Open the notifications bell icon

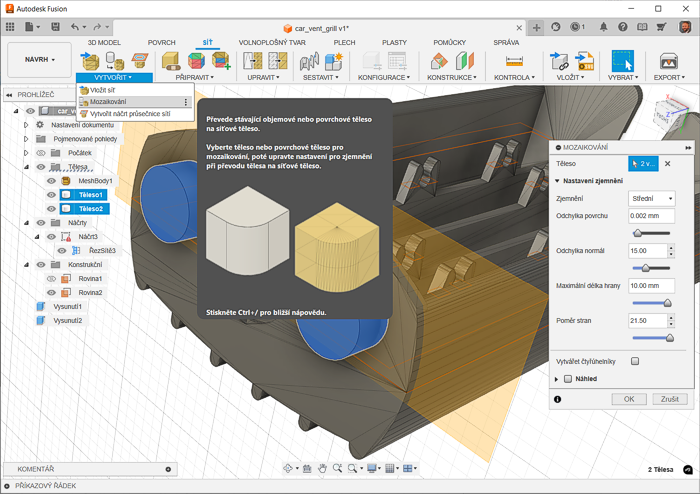tap(604, 27)
